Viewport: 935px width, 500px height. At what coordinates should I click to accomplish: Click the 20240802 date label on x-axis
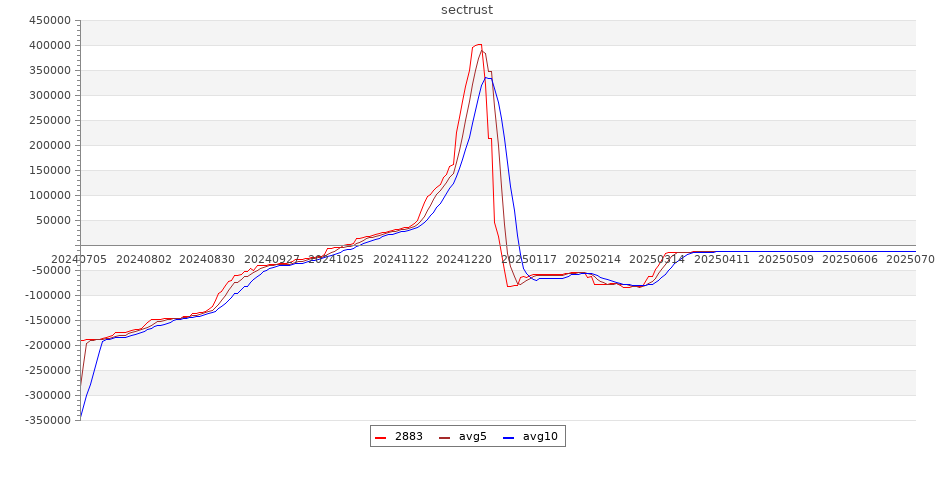pos(144,259)
